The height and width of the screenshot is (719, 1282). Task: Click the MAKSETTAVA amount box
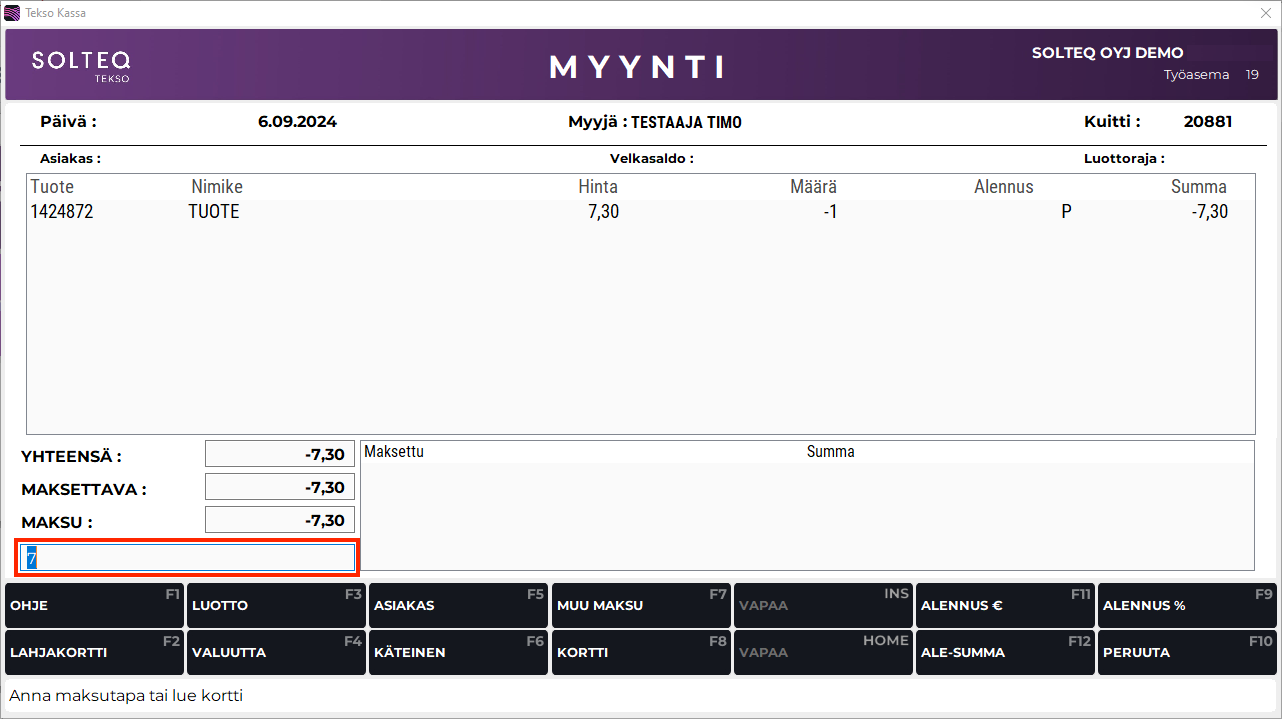[x=280, y=487]
